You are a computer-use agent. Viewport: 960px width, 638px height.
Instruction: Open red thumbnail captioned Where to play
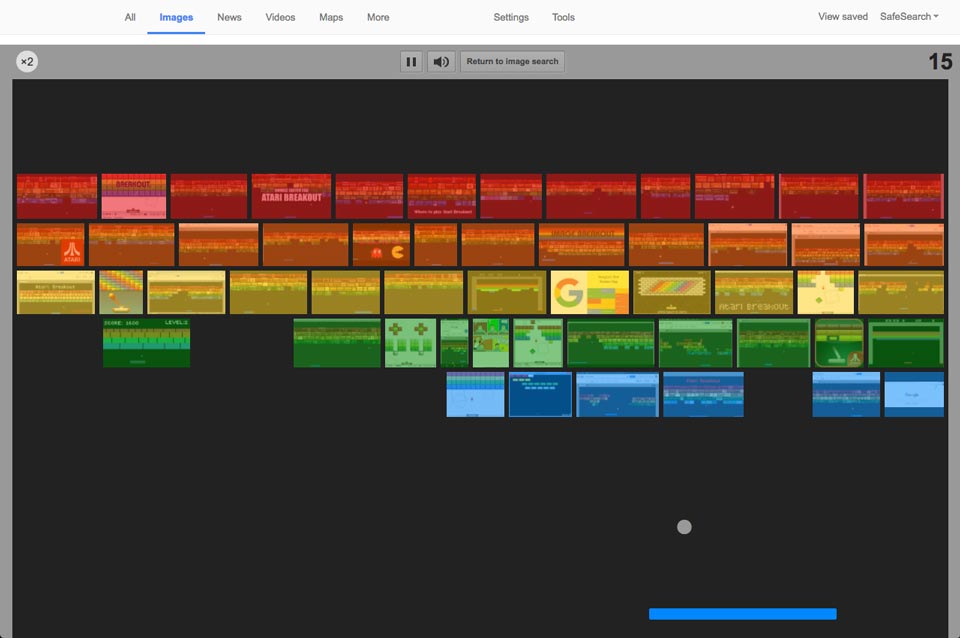[442, 196]
